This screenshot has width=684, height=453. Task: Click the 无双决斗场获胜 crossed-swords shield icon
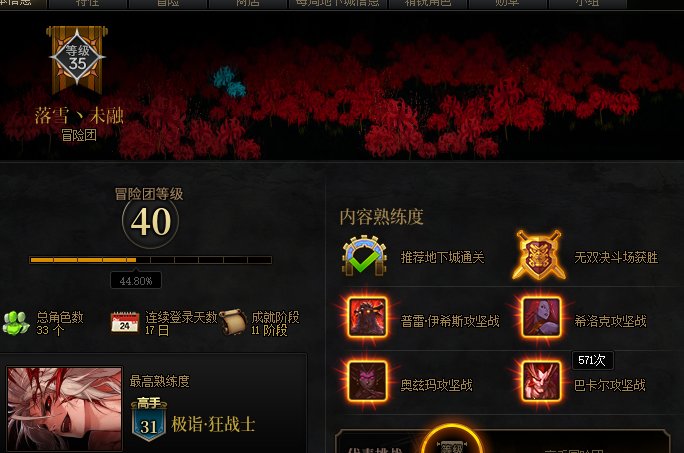[x=539, y=255]
